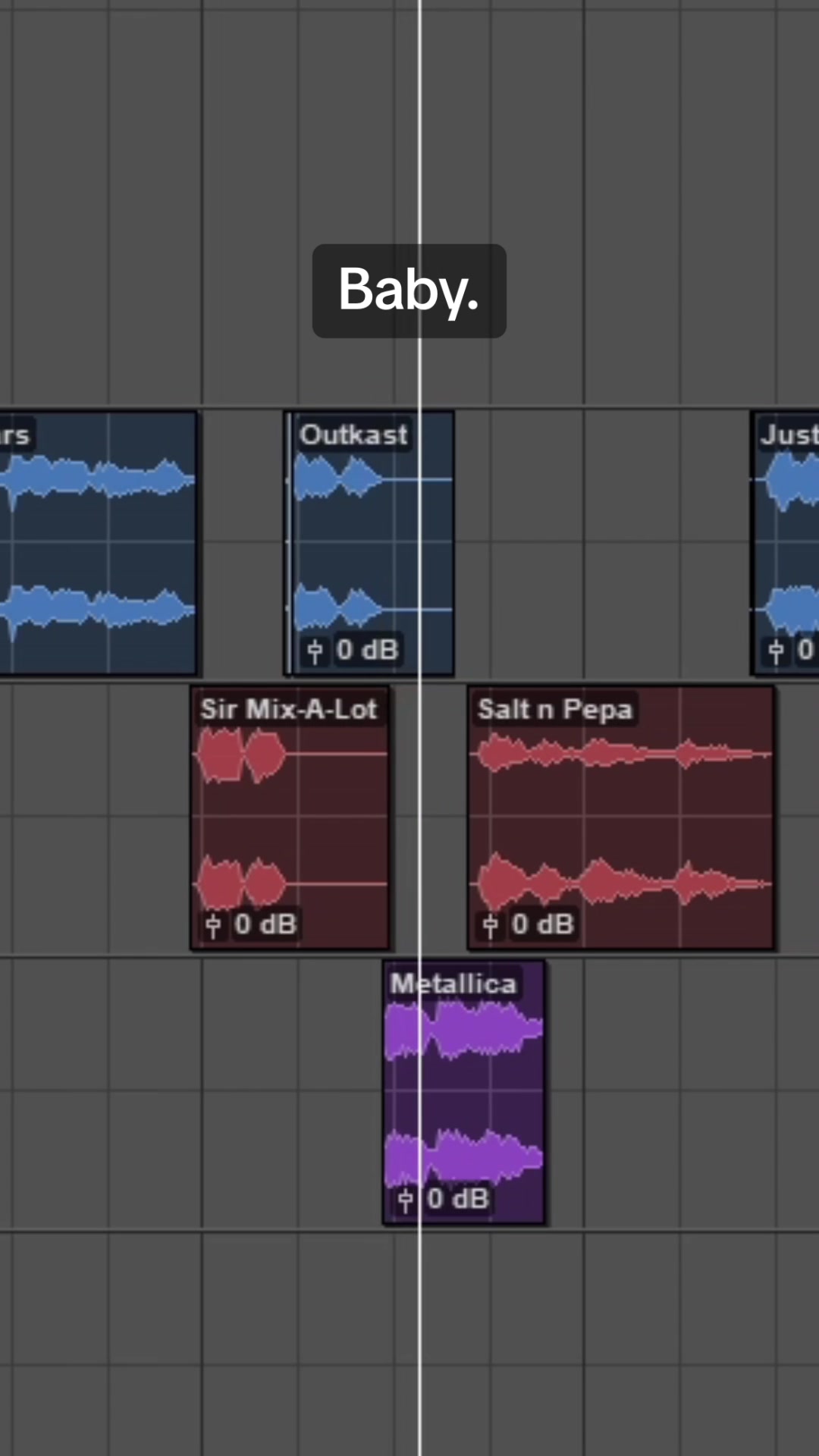The image size is (819, 1456).
Task: Click the volume fader icon on Salt n Pepa clip
Action: coord(491,925)
